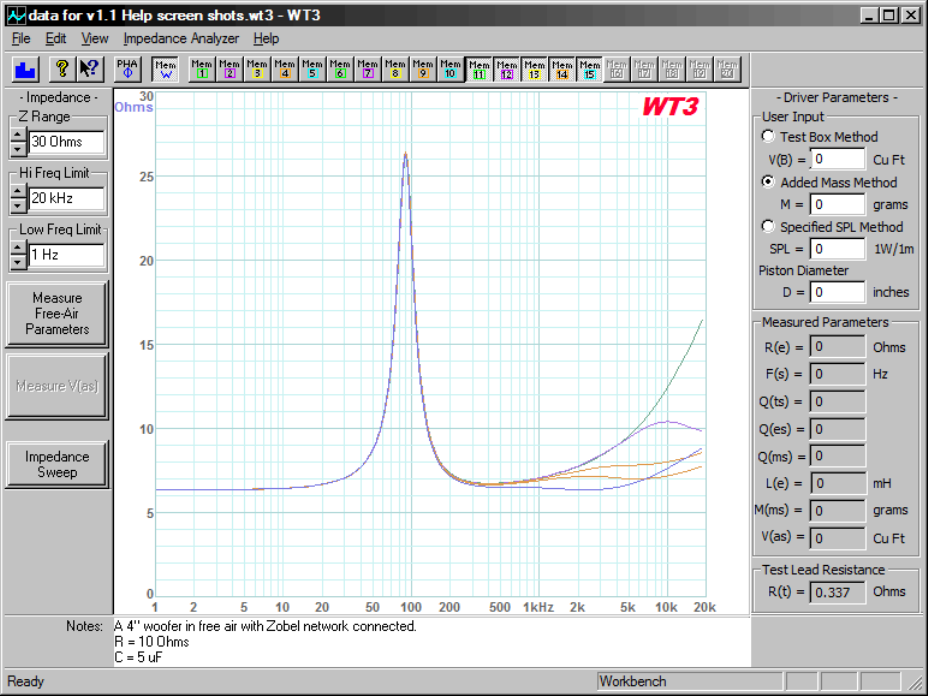928x696 pixels.
Task: Select the Mem W working memory icon
Action: pyautogui.click(x=166, y=68)
